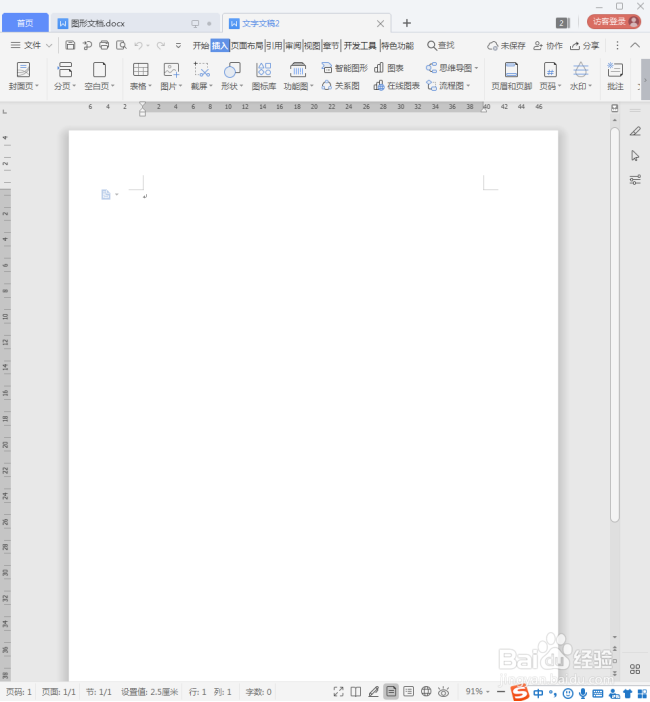Collapse the ribbon with the chevron
Screen dimensions: 650x702
(x=635, y=45)
